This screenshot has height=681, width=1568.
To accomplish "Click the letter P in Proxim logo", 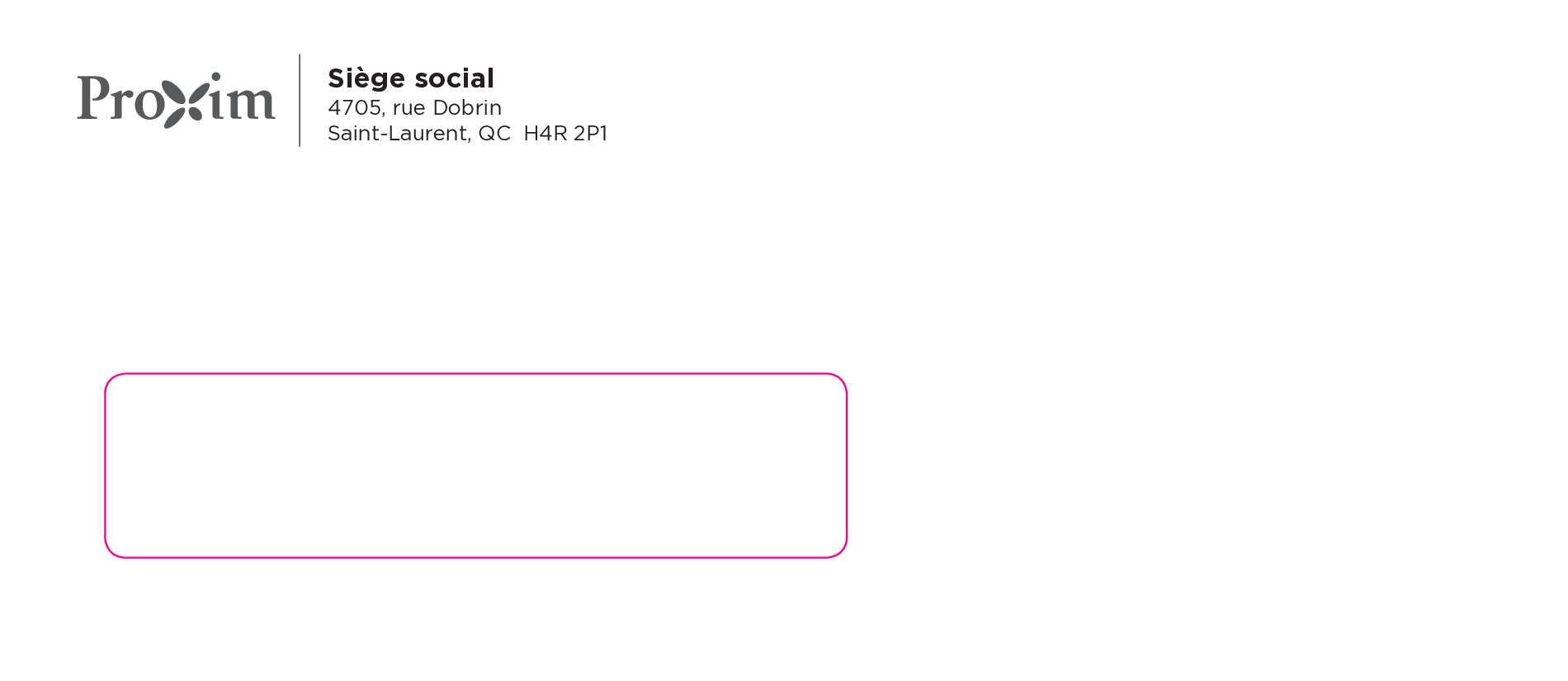I will click(x=93, y=97).
